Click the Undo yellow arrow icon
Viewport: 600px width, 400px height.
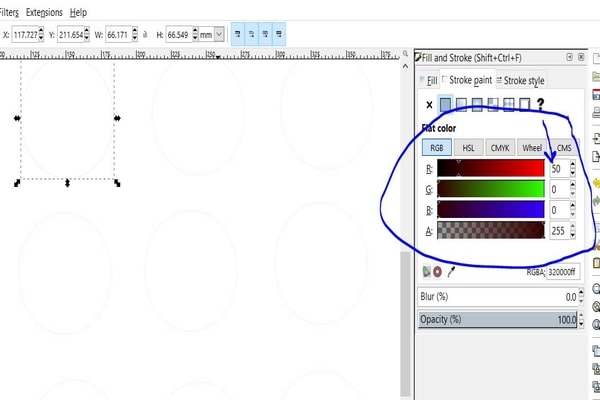click(x=596, y=184)
